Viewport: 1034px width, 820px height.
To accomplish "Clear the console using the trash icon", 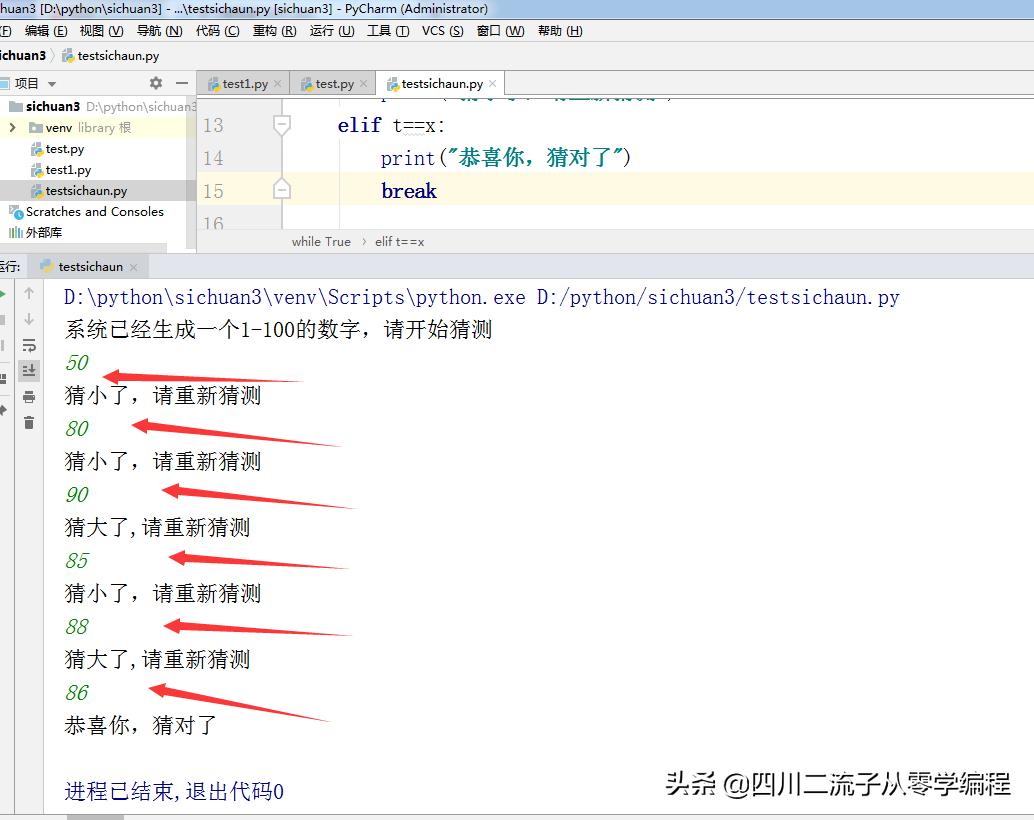I will pyautogui.click(x=28, y=422).
